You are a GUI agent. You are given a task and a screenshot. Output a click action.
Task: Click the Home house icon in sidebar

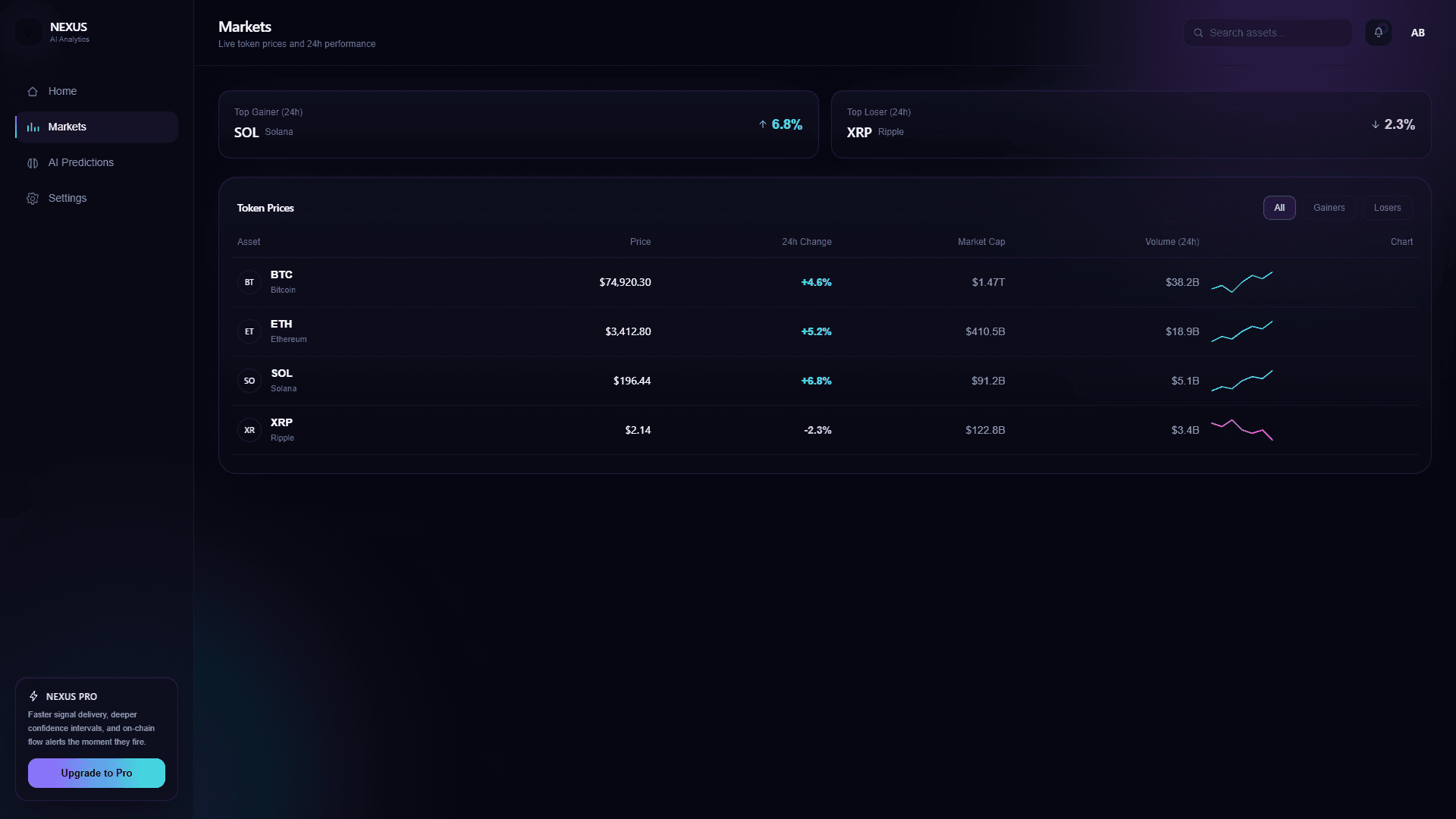point(33,92)
